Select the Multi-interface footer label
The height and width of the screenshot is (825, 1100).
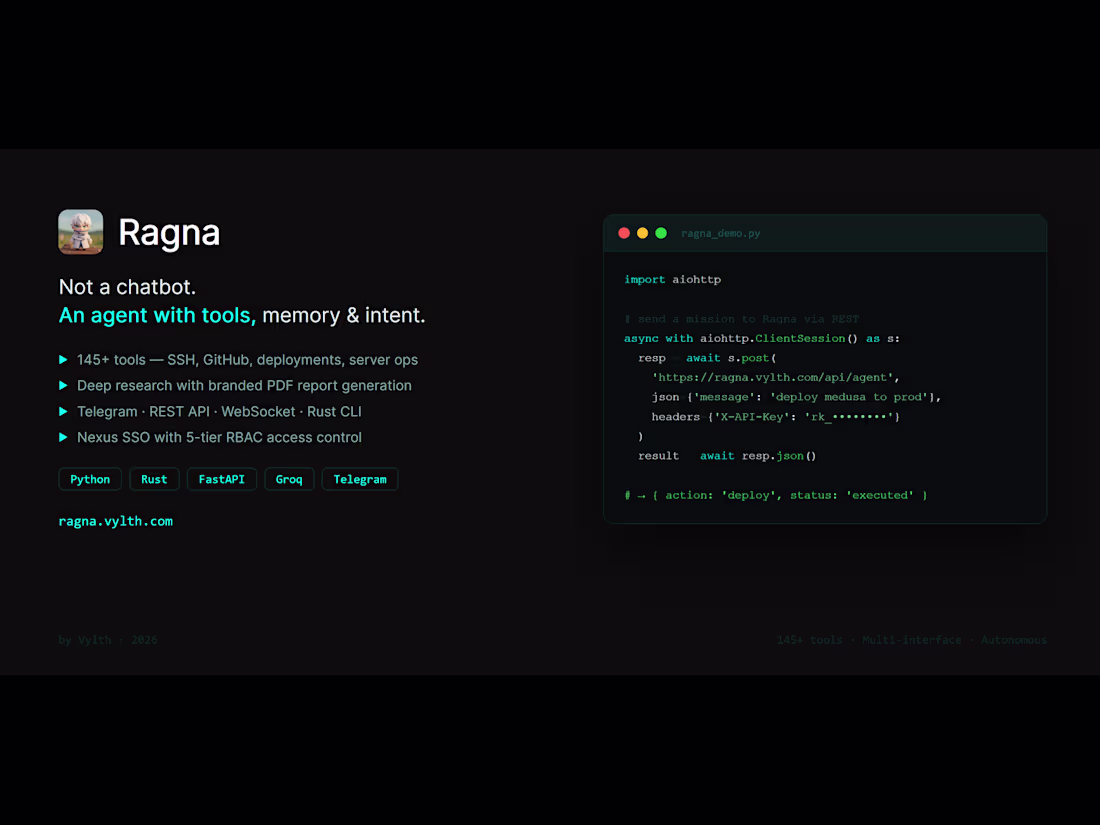click(911, 640)
